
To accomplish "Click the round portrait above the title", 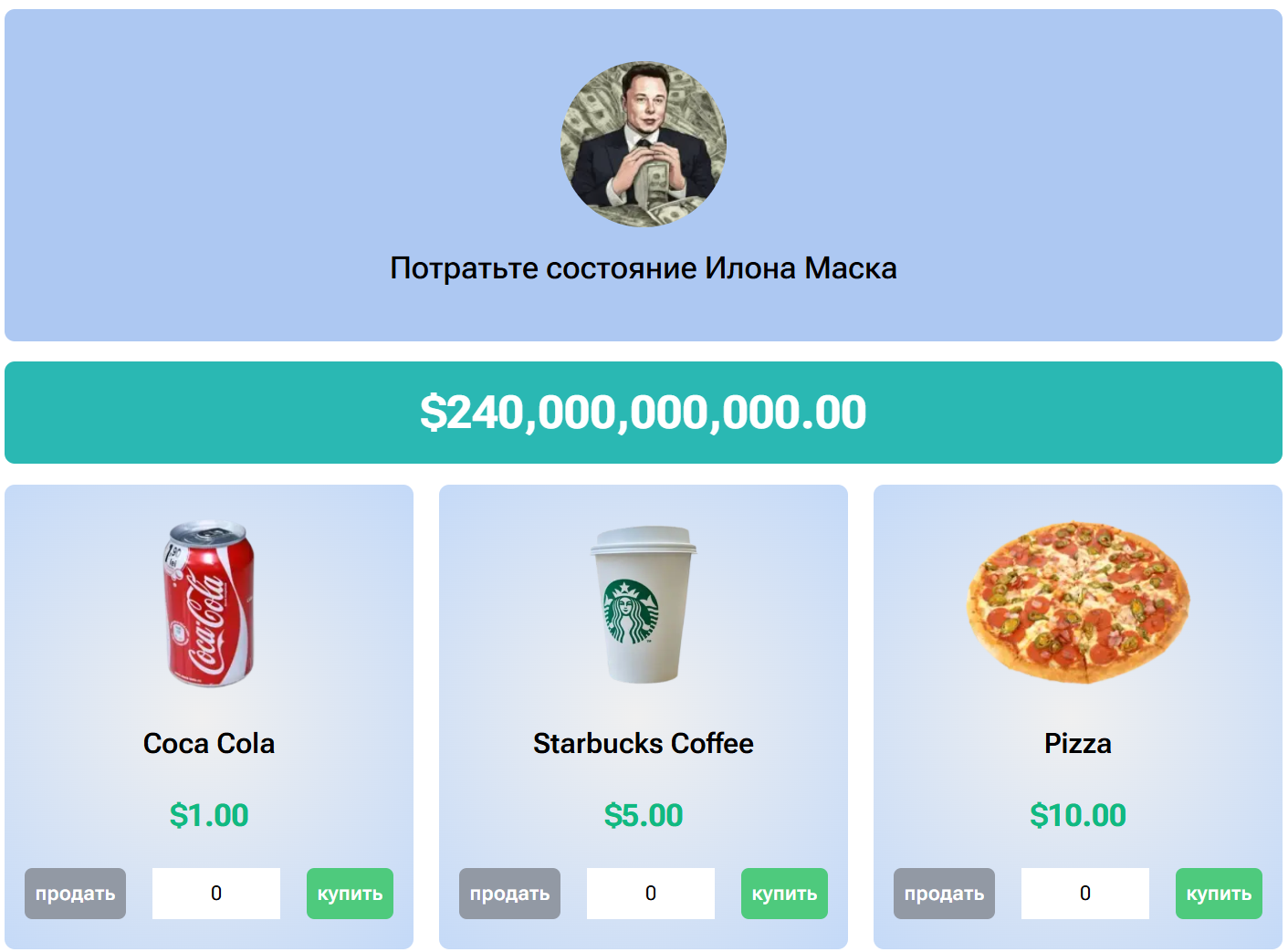I will [x=644, y=144].
